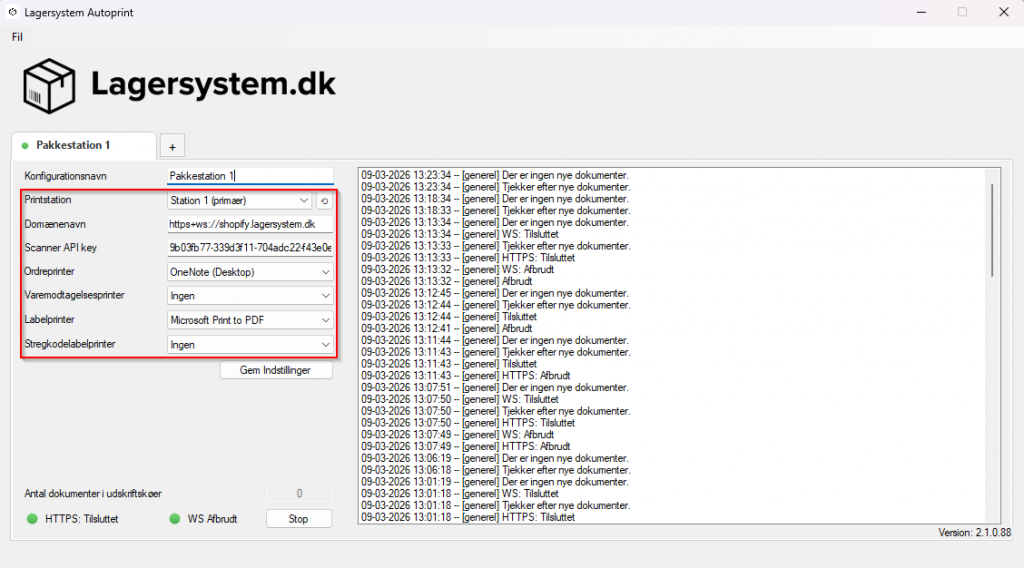
Task: Choose a printer in the Labelprinter dropdown
Action: point(250,320)
